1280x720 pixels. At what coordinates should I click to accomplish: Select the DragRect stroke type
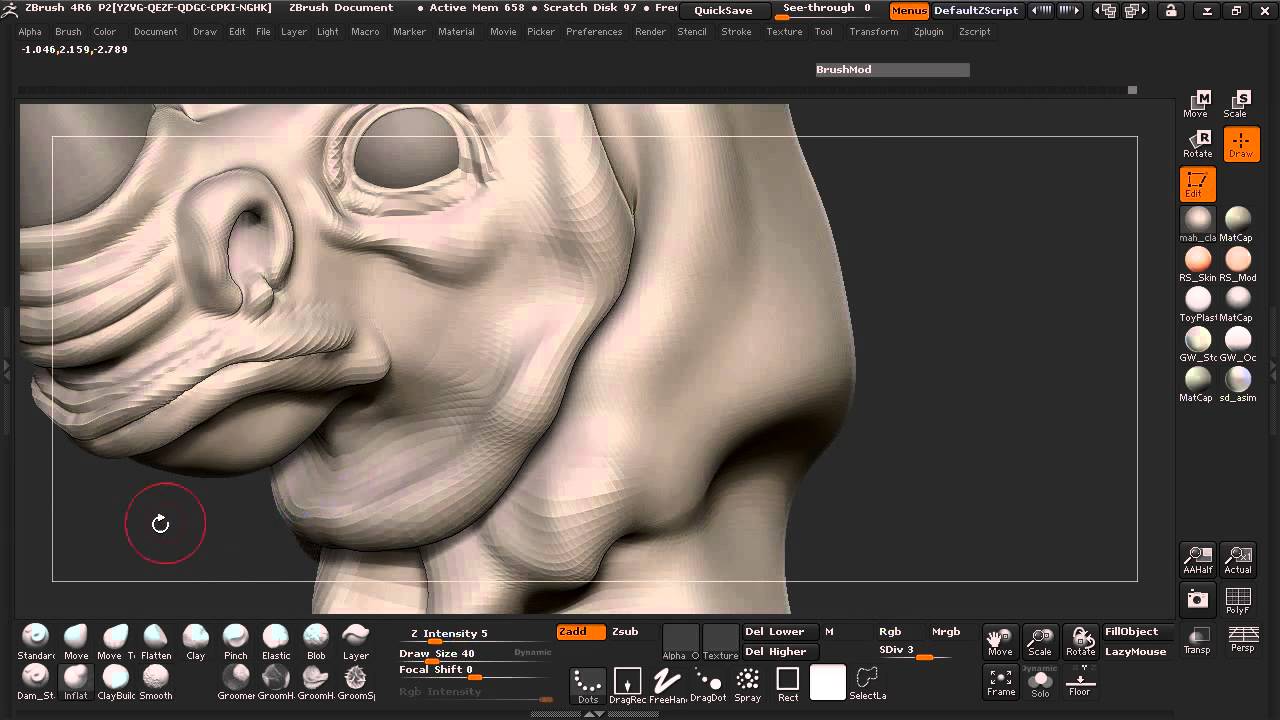coord(628,685)
